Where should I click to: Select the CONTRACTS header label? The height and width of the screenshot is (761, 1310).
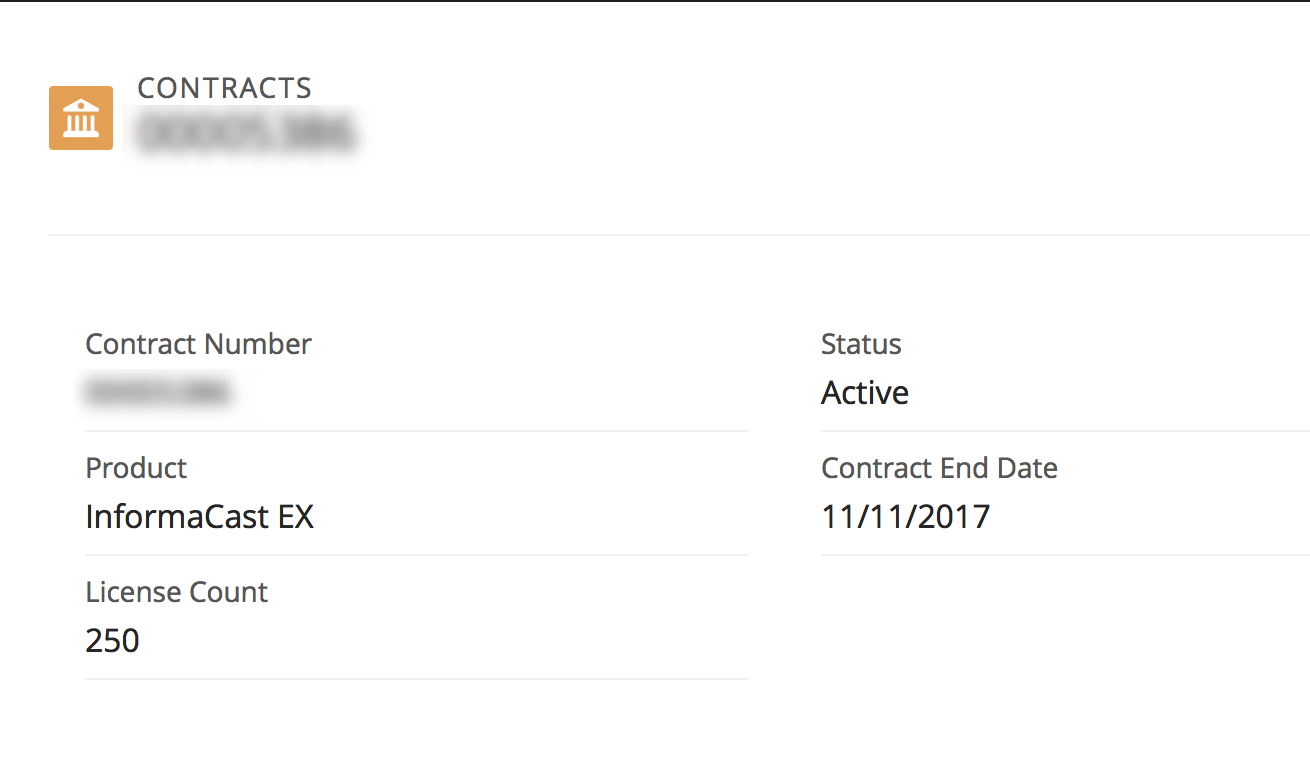point(224,88)
